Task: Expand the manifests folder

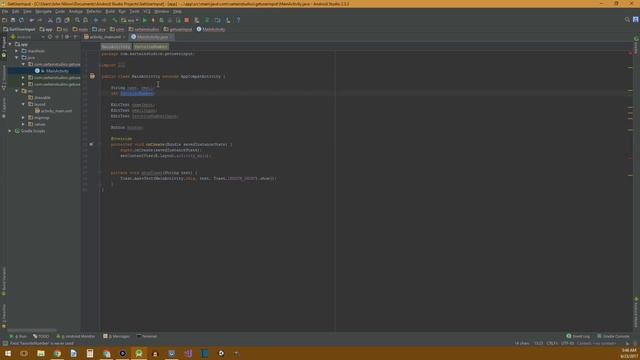Action: (17, 51)
